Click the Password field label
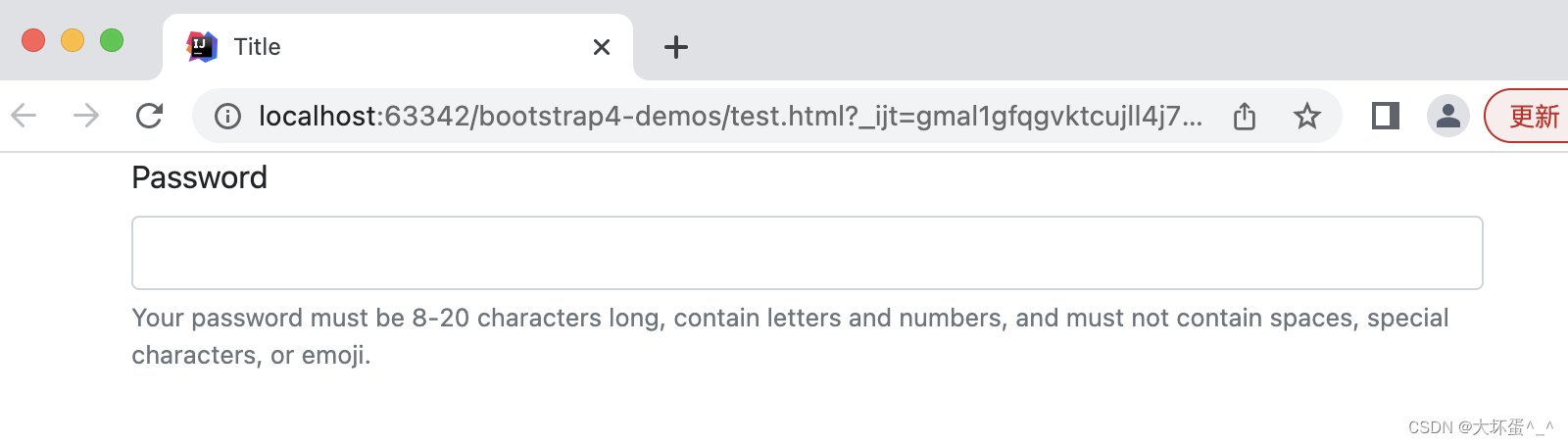Image resolution: width=1568 pixels, height=445 pixels. click(x=199, y=177)
